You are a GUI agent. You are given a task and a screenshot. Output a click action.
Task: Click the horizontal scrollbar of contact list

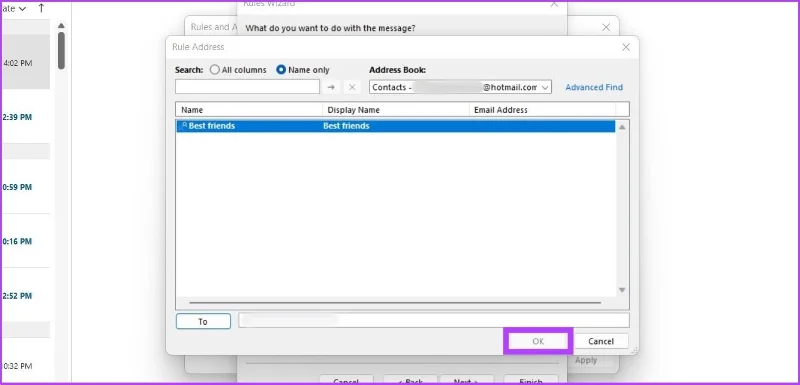[x=395, y=302]
